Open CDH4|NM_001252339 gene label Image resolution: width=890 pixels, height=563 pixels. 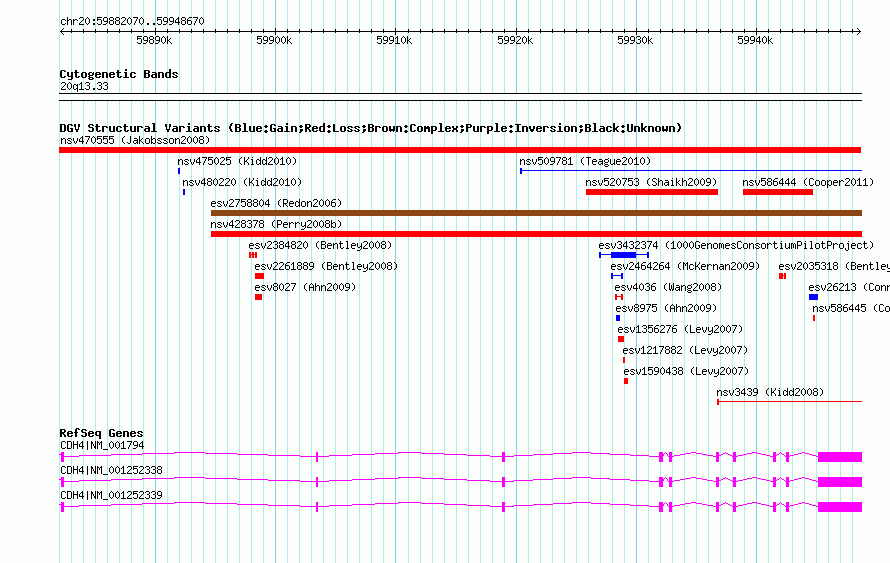pos(111,495)
